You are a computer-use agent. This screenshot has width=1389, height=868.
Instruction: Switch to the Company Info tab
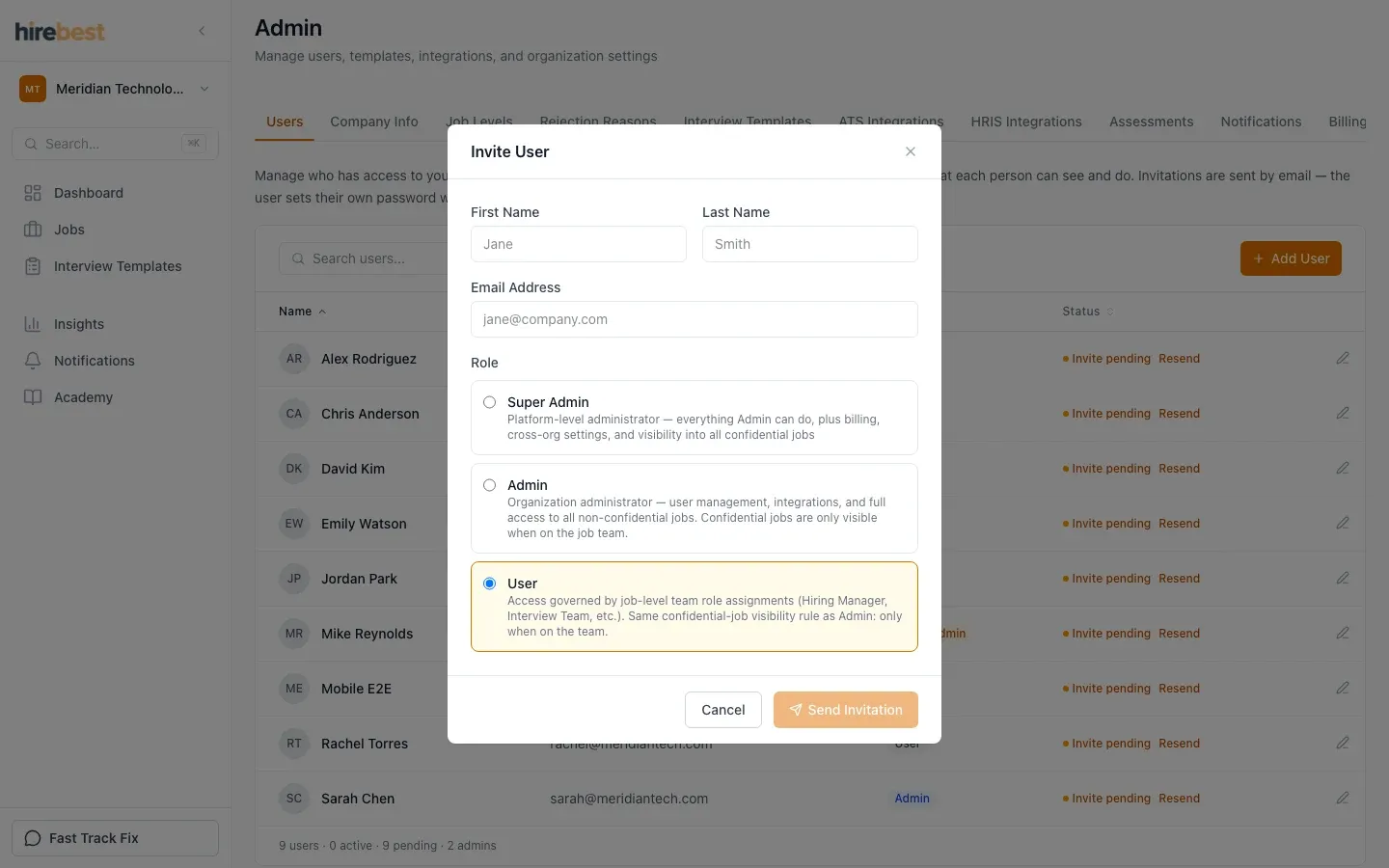click(x=374, y=122)
